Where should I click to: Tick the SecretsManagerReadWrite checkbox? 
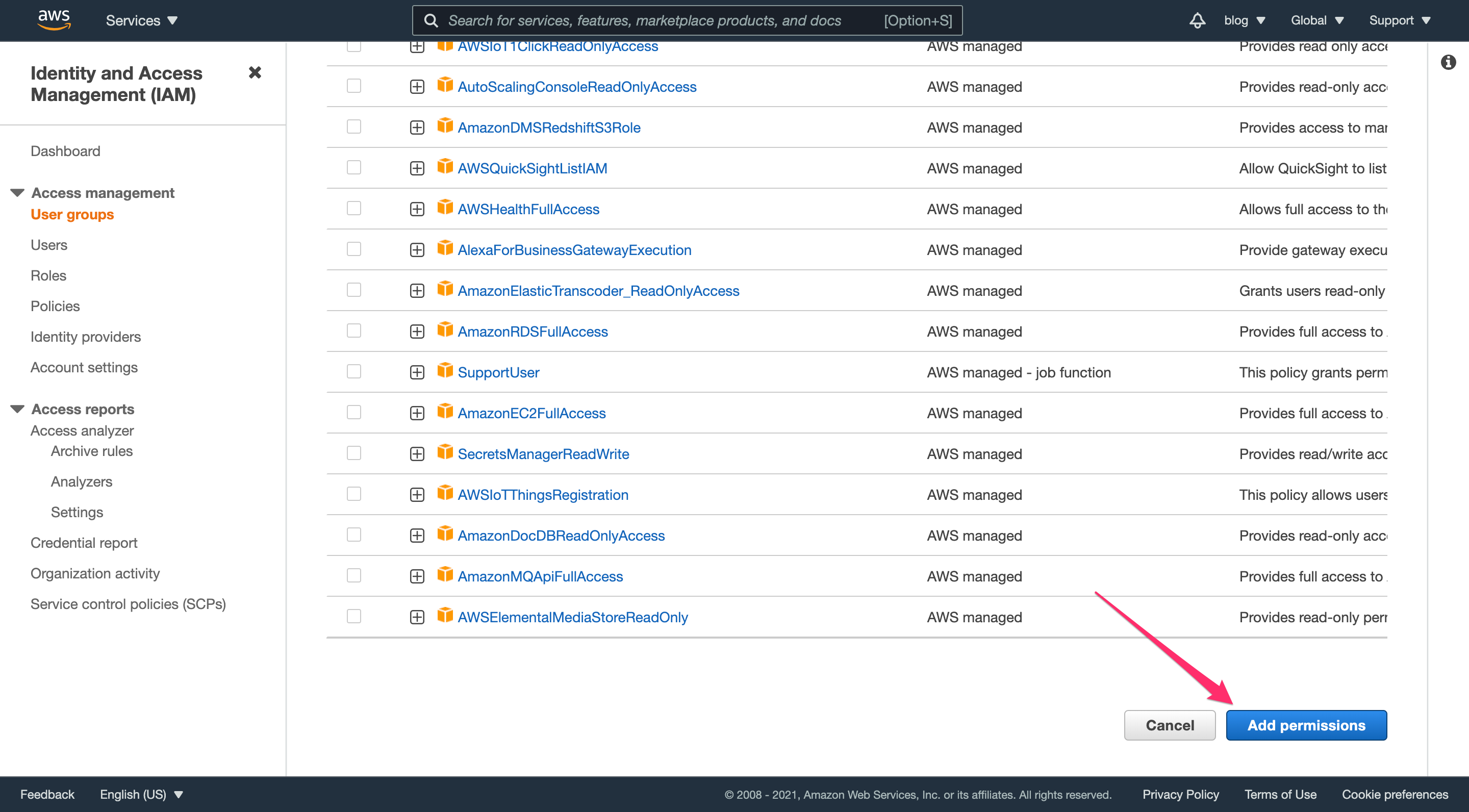click(353, 453)
